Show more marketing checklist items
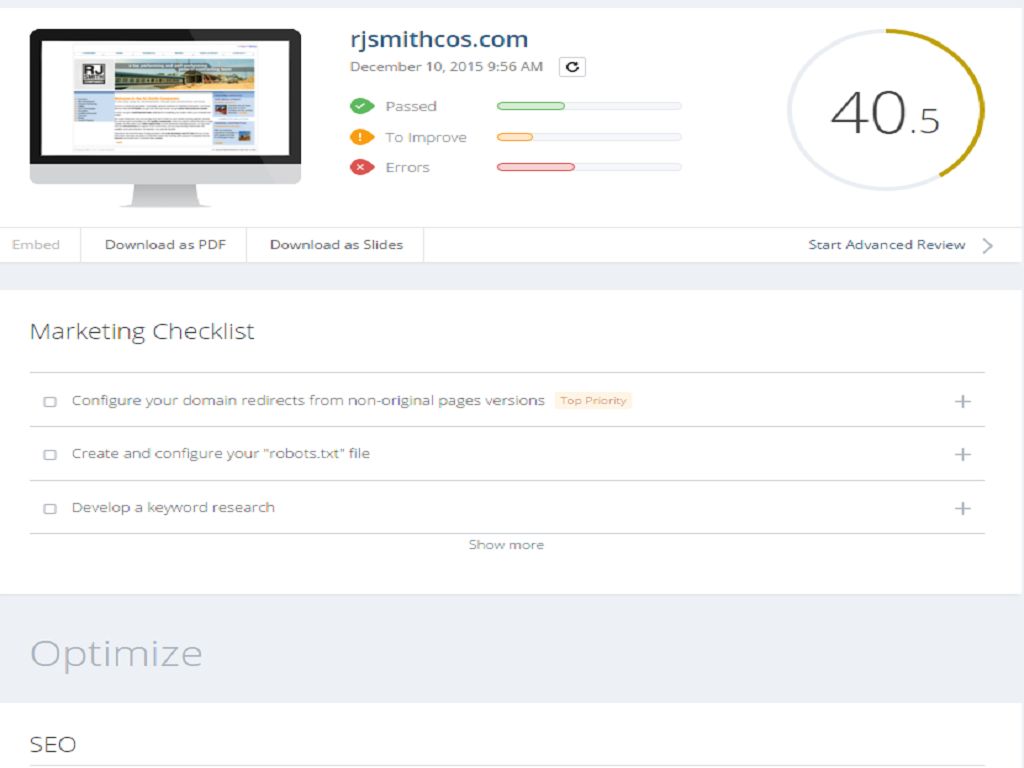Image resolution: width=1024 pixels, height=768 pixels. point(506,545)
